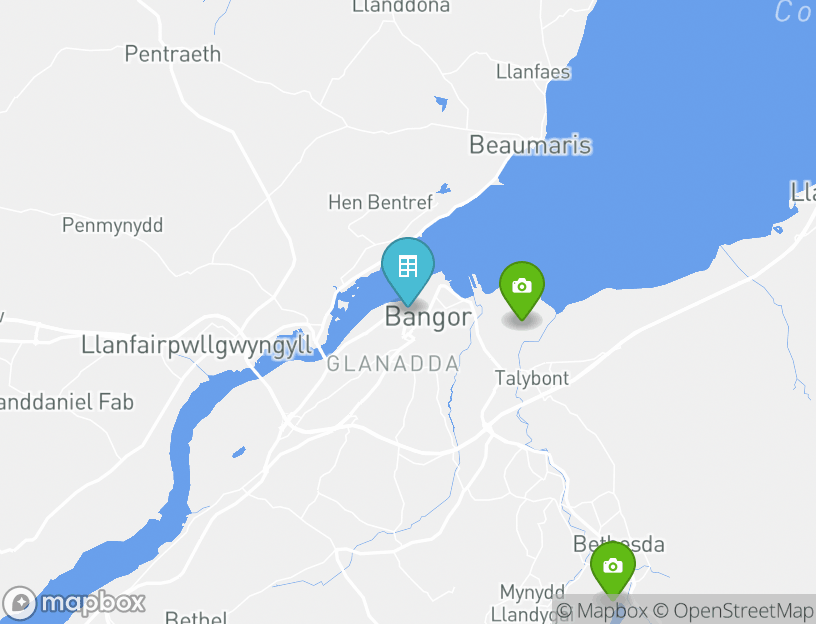Select the Glanadda district label
Screen dimensions: 816x624
coord(393,364)
